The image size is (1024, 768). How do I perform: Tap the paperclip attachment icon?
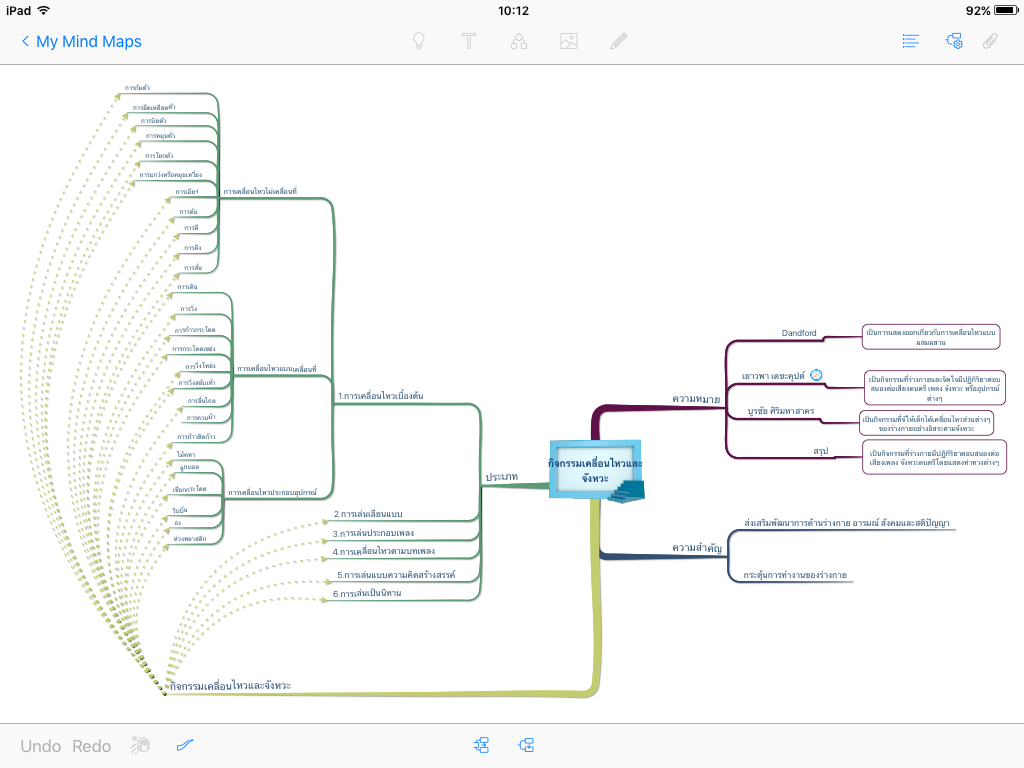point(990,41)
